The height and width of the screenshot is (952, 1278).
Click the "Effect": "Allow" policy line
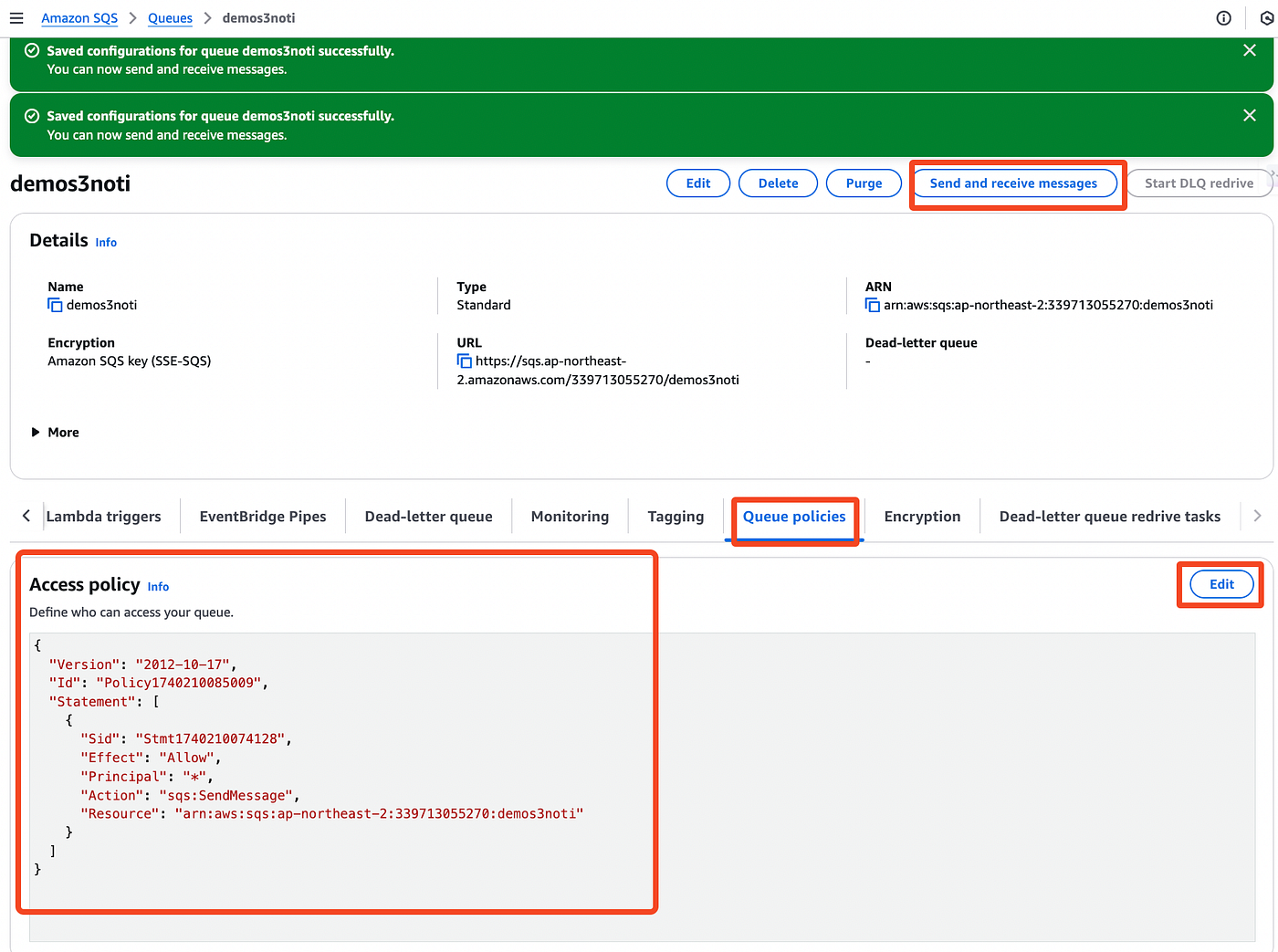151,758
